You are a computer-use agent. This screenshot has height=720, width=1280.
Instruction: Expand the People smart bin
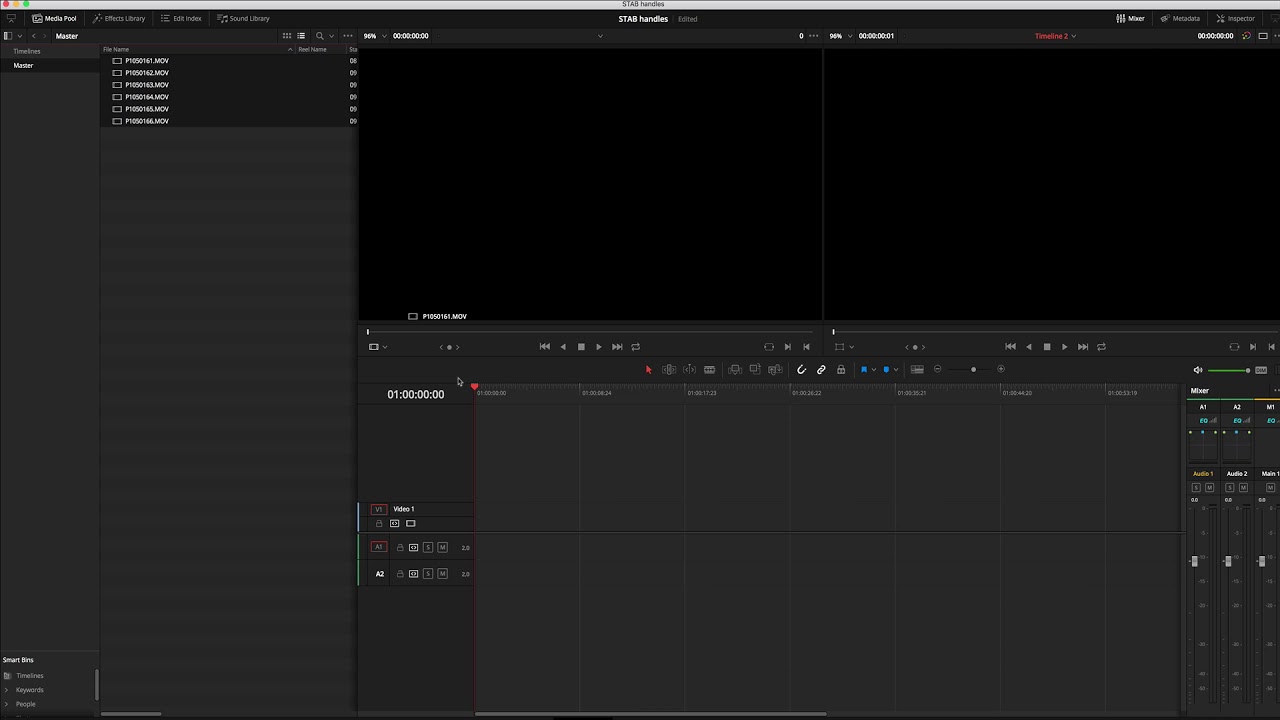coord(7,704)
